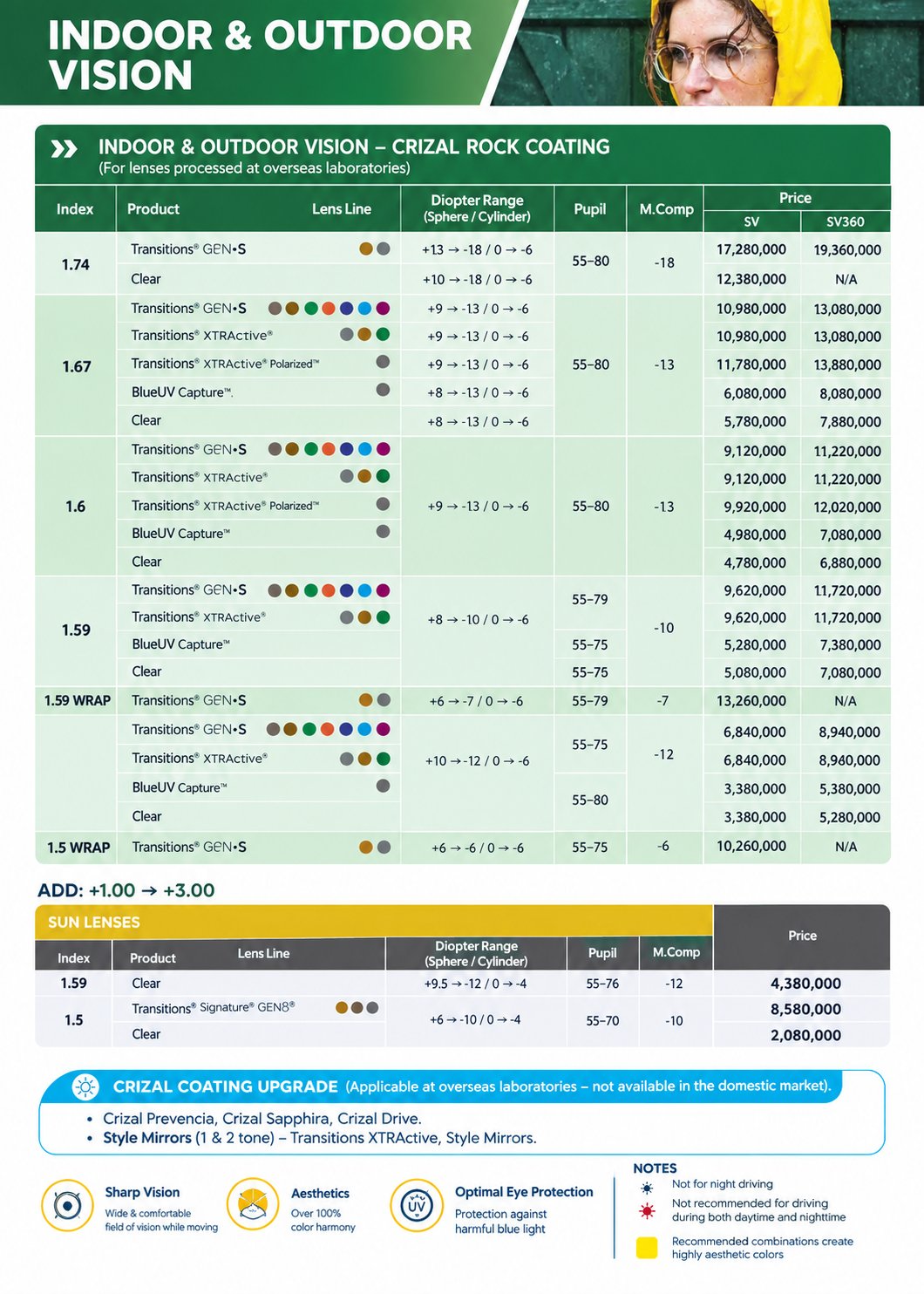
Task: Select the '1.67' index cell
Action: [77, 366]
